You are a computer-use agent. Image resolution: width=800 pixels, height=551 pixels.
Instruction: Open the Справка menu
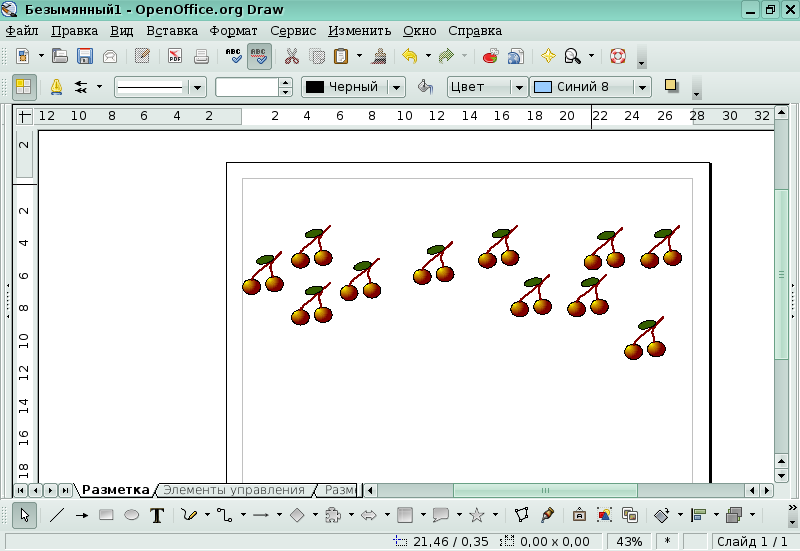point(475,31)
